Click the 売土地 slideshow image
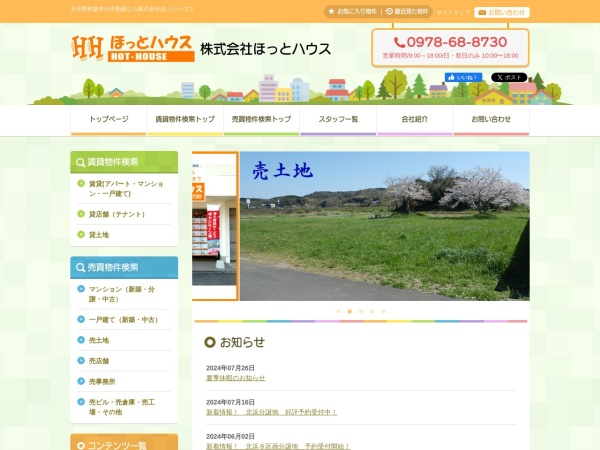The height and width of the screenshot is (450, 600). 385,226
